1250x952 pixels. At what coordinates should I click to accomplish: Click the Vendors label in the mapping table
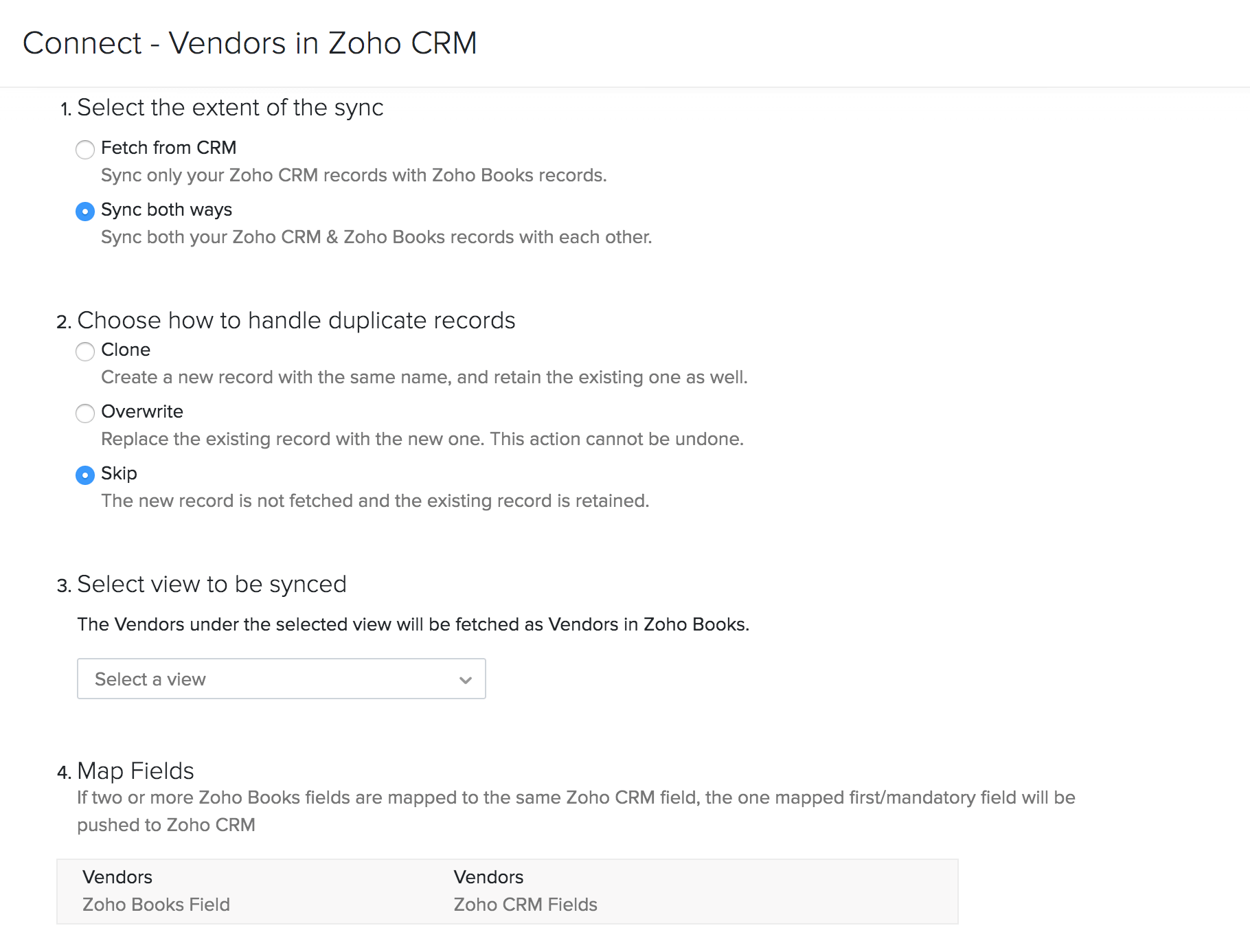click(x=117, y=877)
